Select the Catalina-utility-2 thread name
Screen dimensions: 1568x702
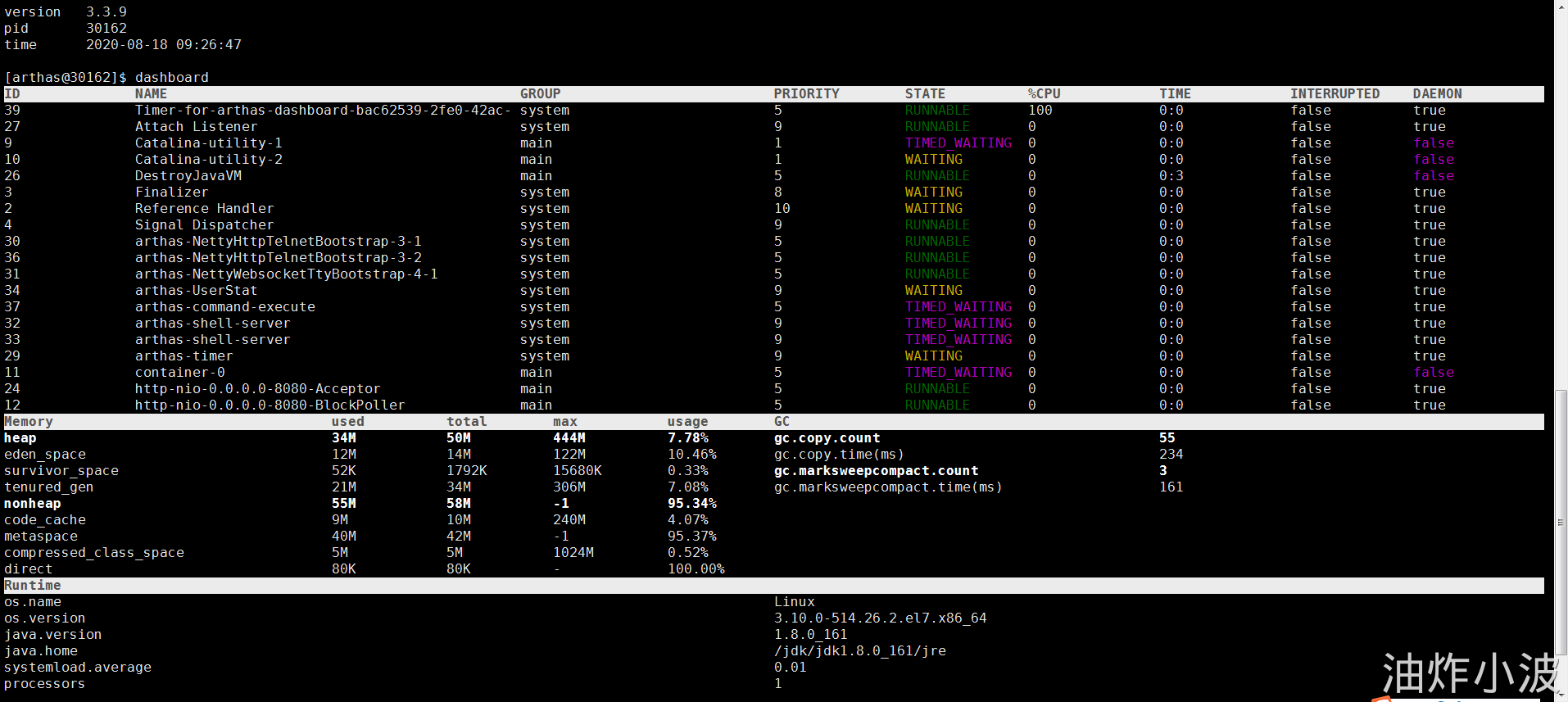209,160
